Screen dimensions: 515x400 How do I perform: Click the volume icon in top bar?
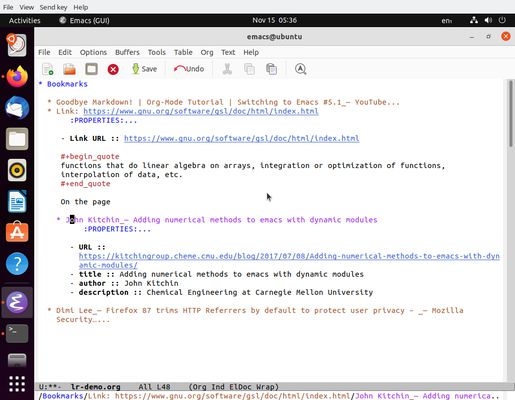pyautogui.click(x=488, y=20)
